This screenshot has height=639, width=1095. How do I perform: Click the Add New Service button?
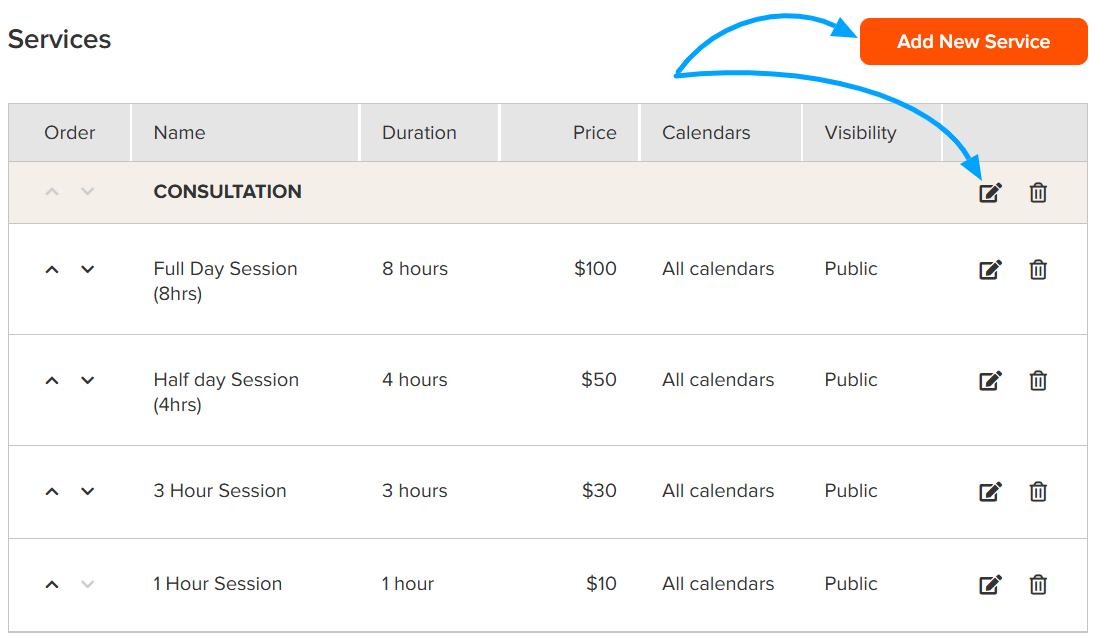point(973,41)
